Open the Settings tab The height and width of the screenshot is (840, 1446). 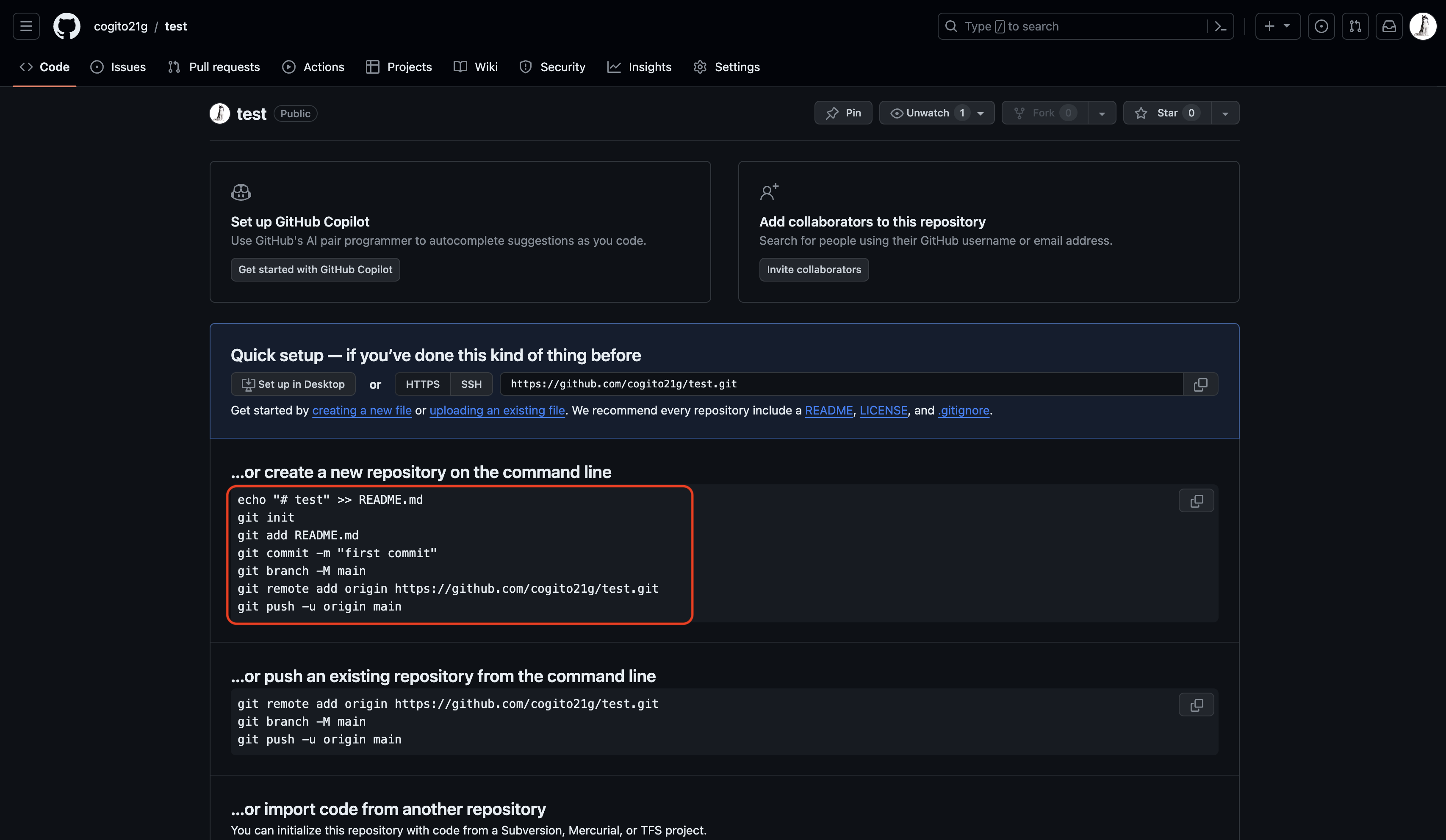[726, 67]
